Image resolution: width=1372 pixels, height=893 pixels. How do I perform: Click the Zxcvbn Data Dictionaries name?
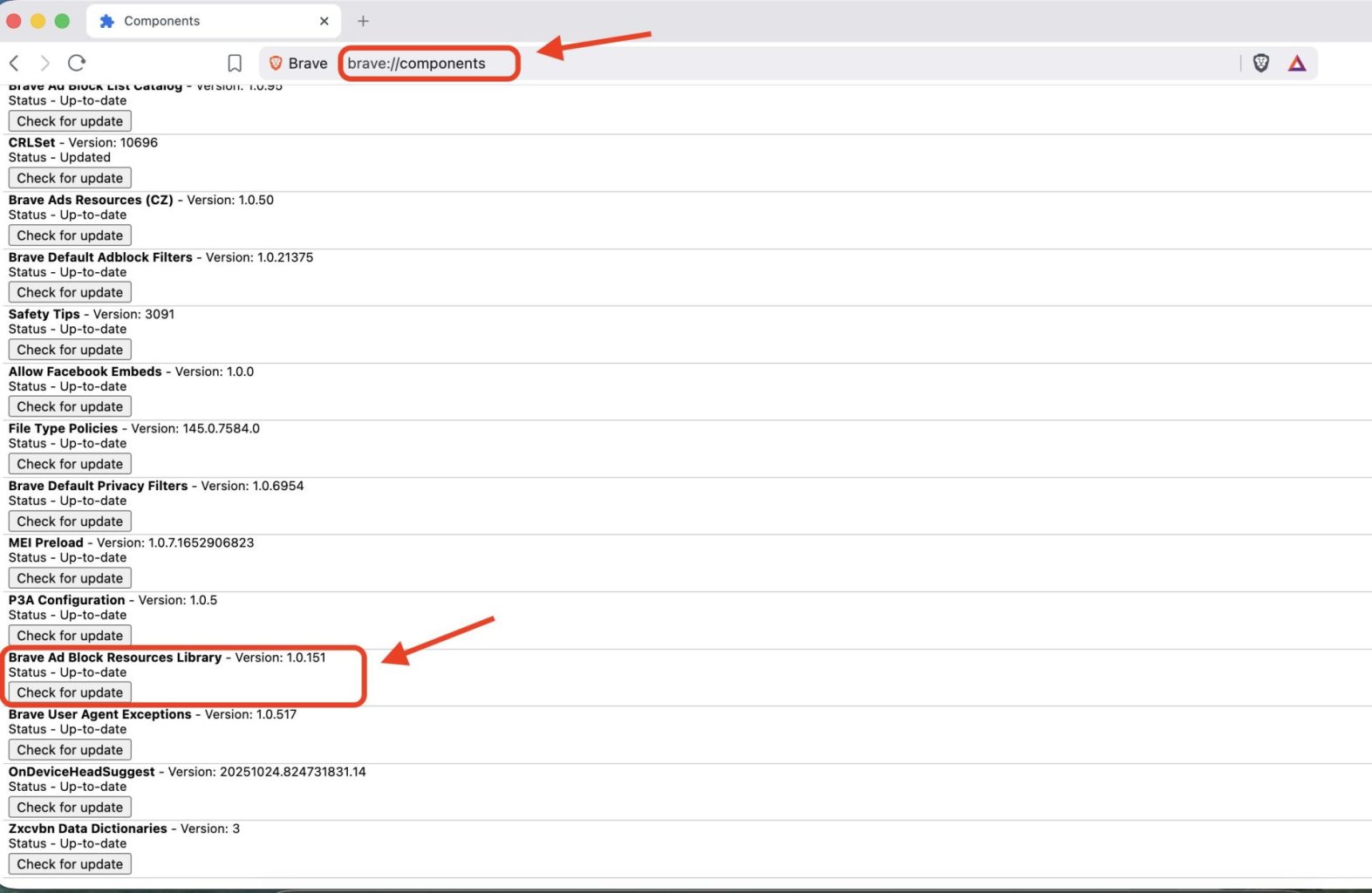[x=88, y=828]
